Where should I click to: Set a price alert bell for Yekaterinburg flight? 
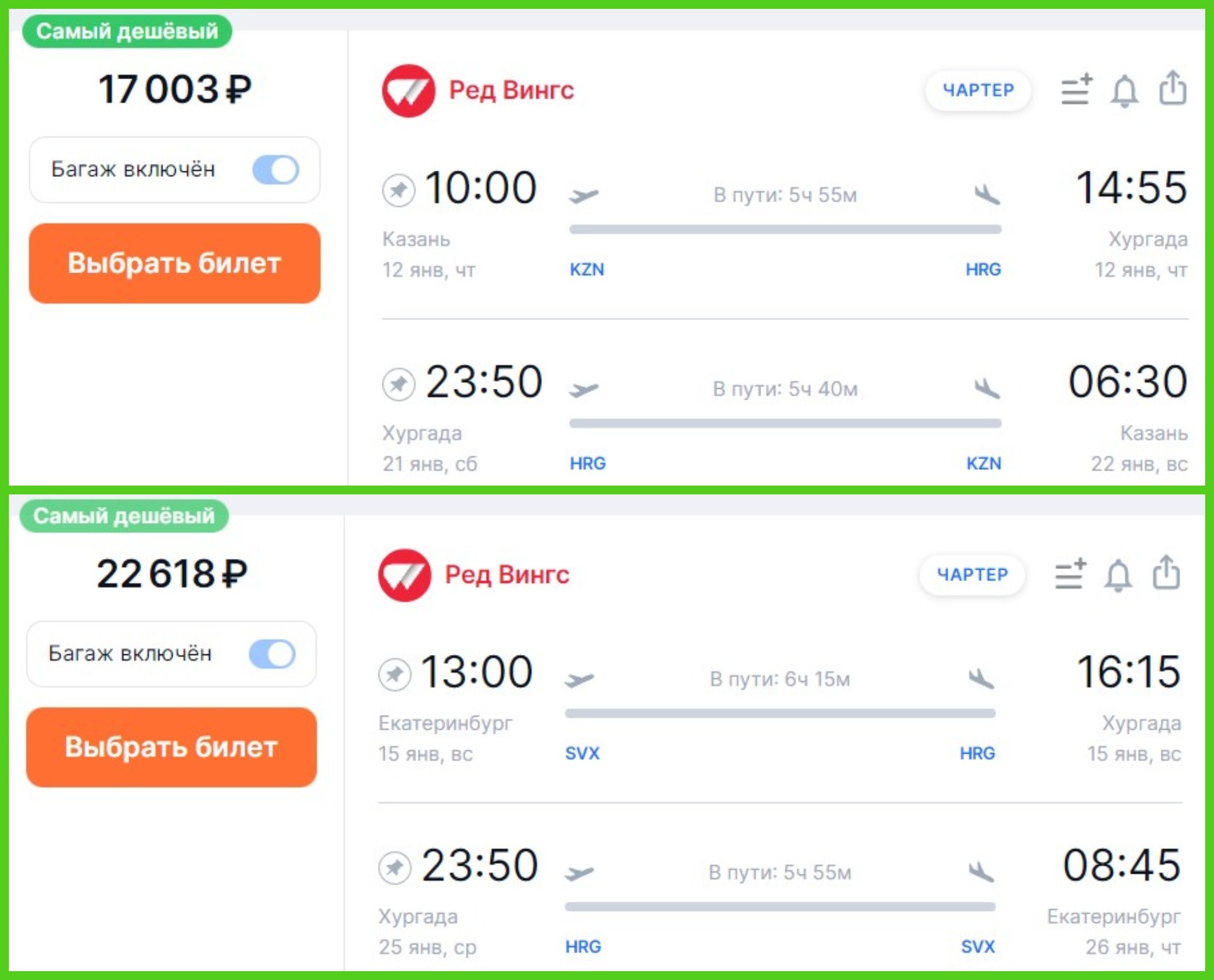click(x=1118, y=575)
